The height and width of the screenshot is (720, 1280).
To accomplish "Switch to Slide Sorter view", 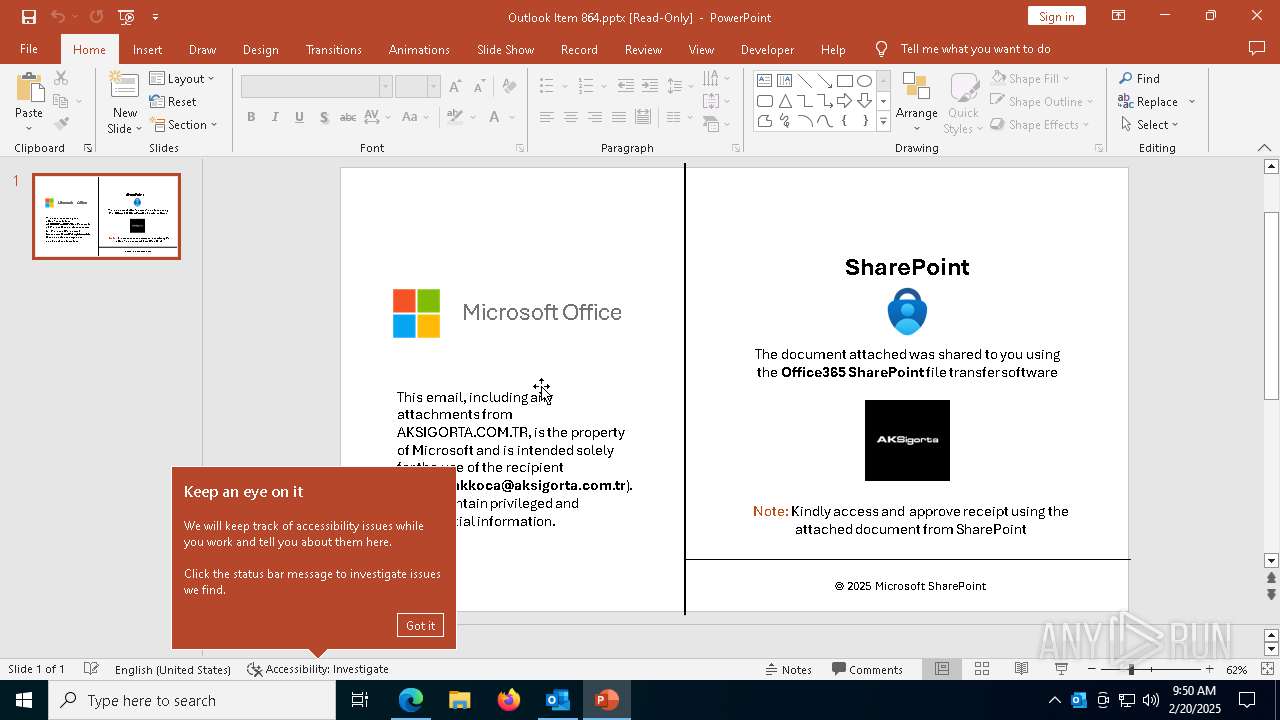I will (x=982, y=669).
